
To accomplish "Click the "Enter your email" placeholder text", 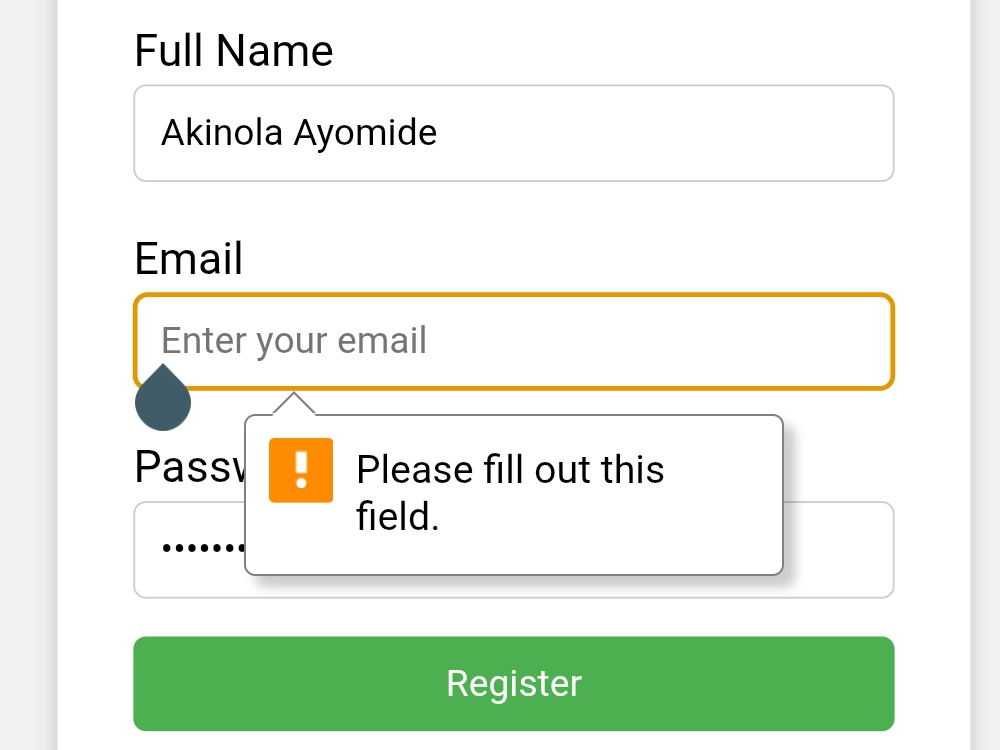I will [x=294, y=341].
